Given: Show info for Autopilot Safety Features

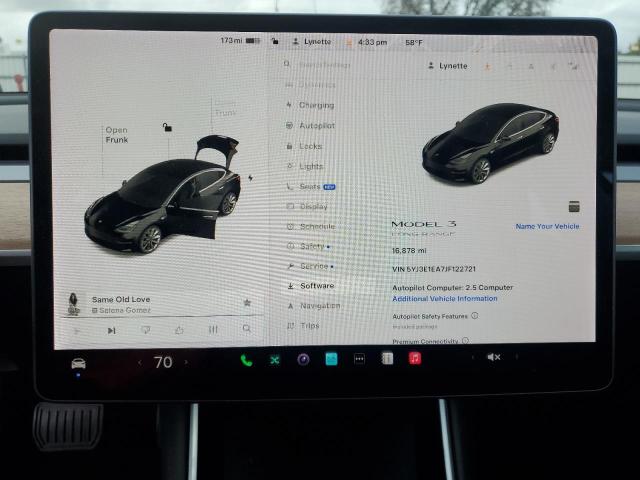Looking at the screenshot, I should coord(474,316).
